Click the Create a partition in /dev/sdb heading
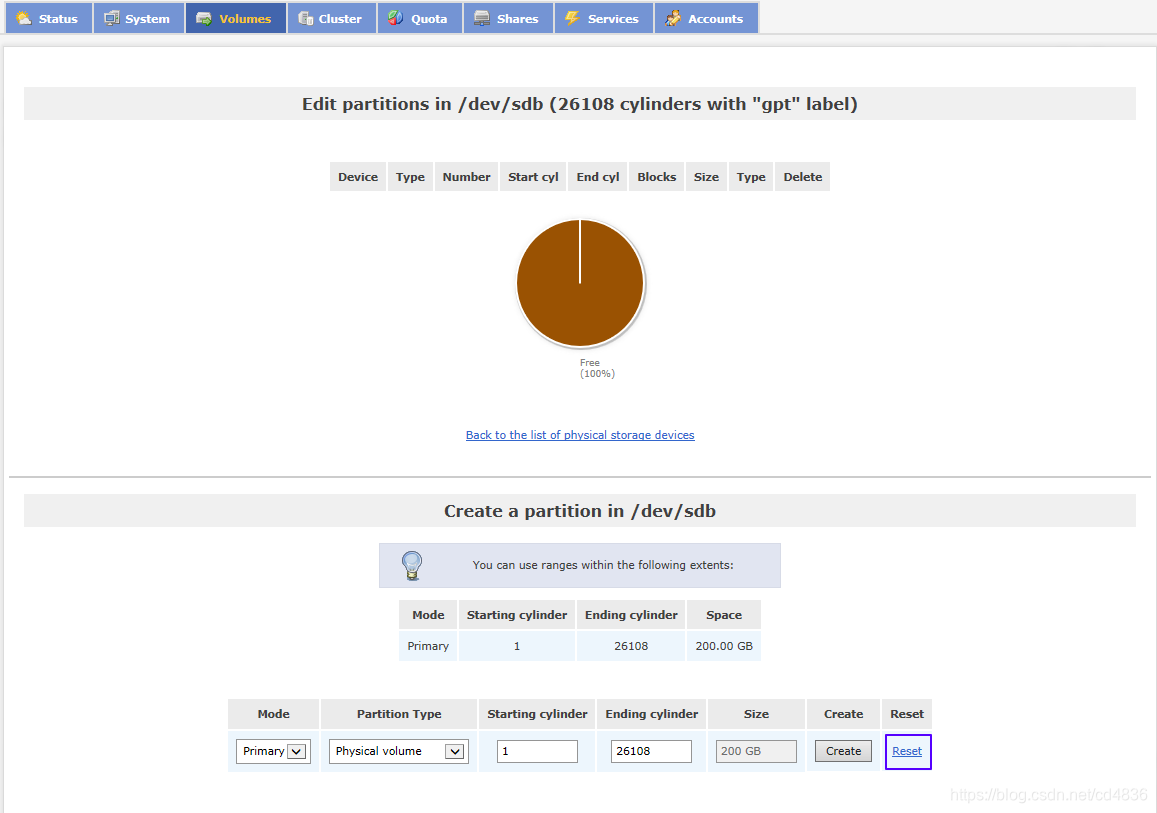This screenshot has width=1157, height=813. point(580,511)
